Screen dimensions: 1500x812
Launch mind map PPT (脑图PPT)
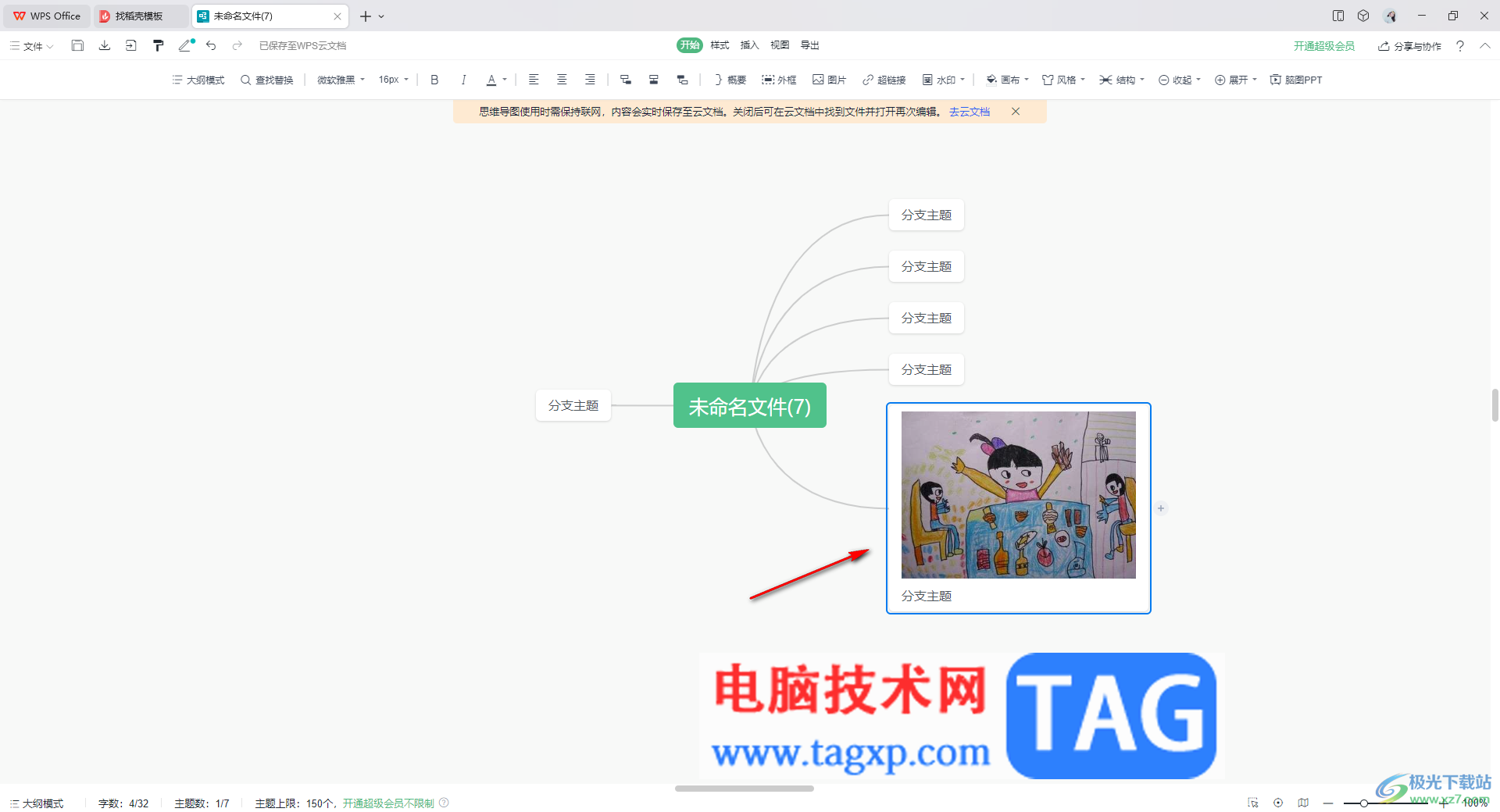point(1296,80)
